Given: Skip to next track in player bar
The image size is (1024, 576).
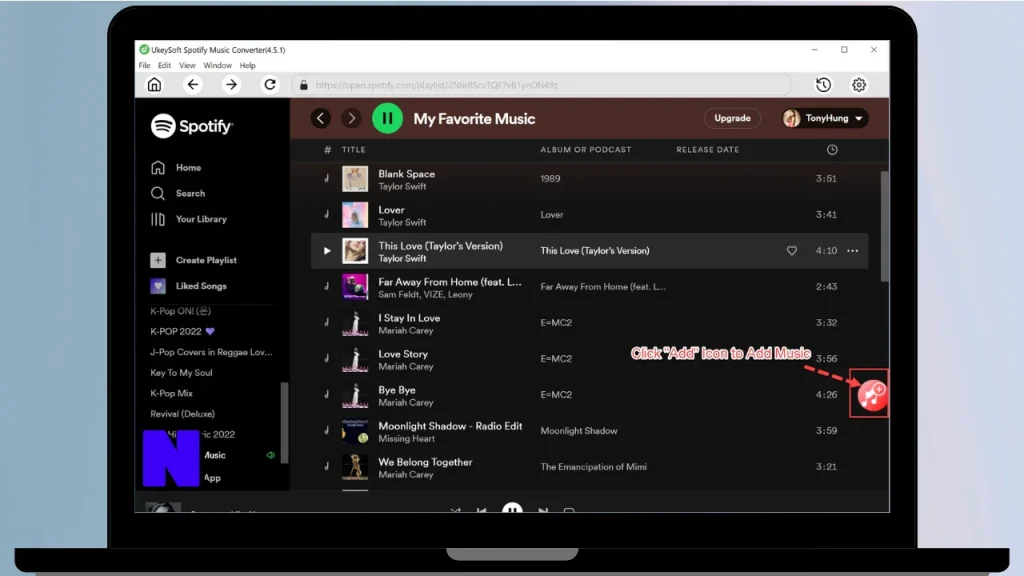Looking at the screenshot, I should click(x=543, y=509).
